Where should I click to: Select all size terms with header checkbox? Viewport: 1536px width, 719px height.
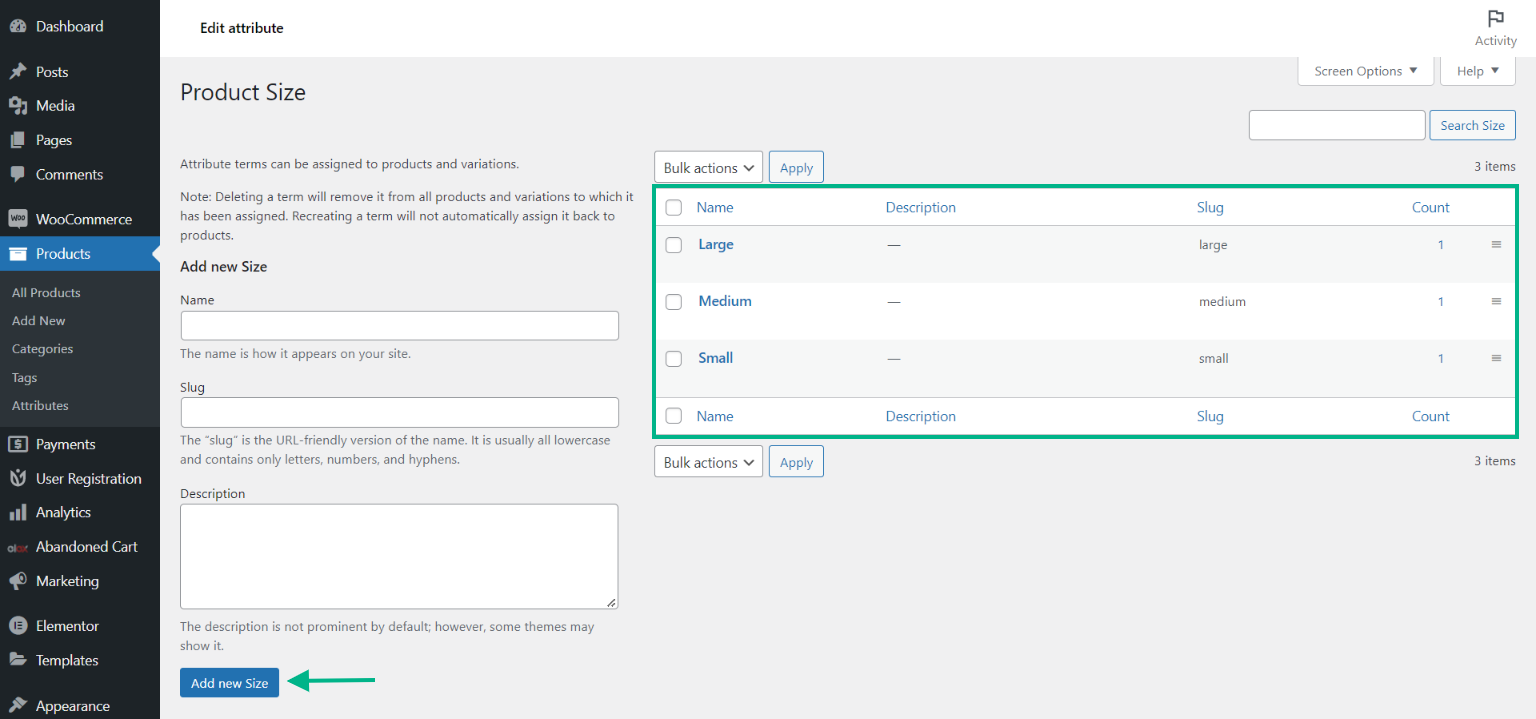[x=673, y=207]
